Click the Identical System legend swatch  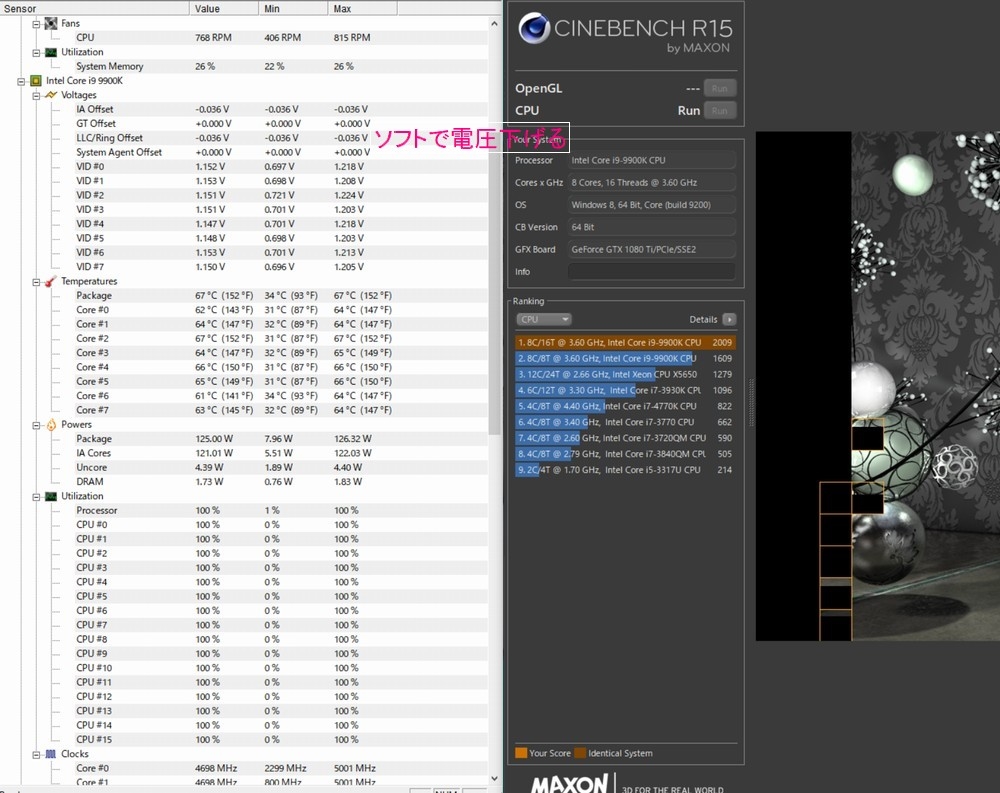tap(580, 753)
